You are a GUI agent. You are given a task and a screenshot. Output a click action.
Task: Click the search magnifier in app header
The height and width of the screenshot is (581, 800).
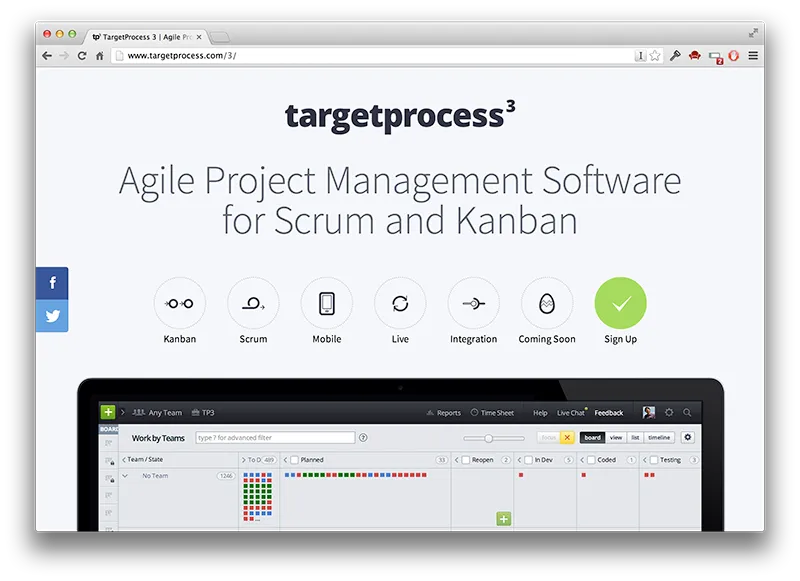687,412
